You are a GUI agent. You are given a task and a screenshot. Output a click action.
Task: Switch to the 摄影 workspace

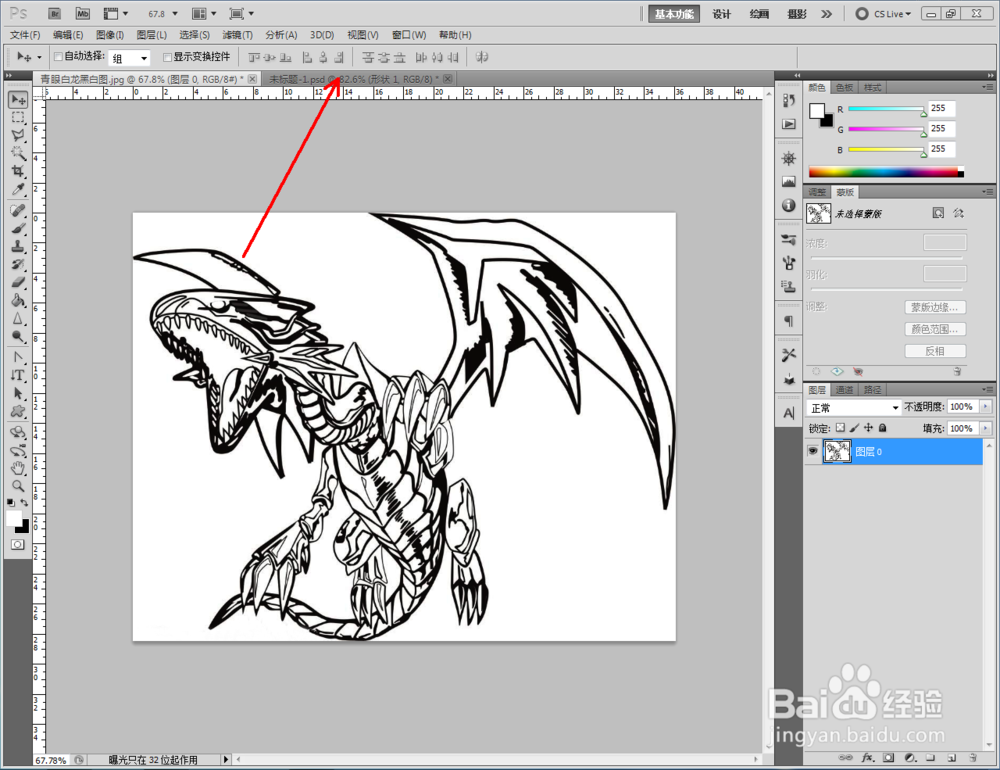[x=797, y=14]
